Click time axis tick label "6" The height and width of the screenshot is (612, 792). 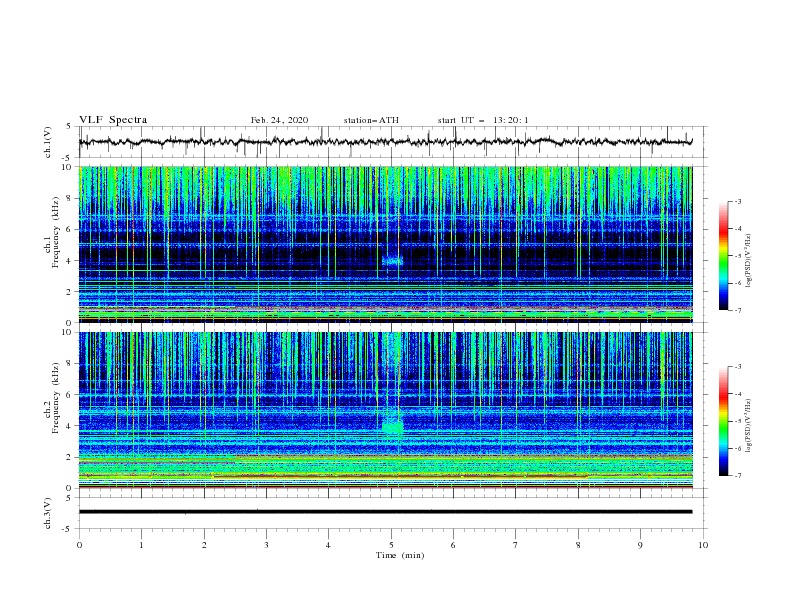(453, 545)
